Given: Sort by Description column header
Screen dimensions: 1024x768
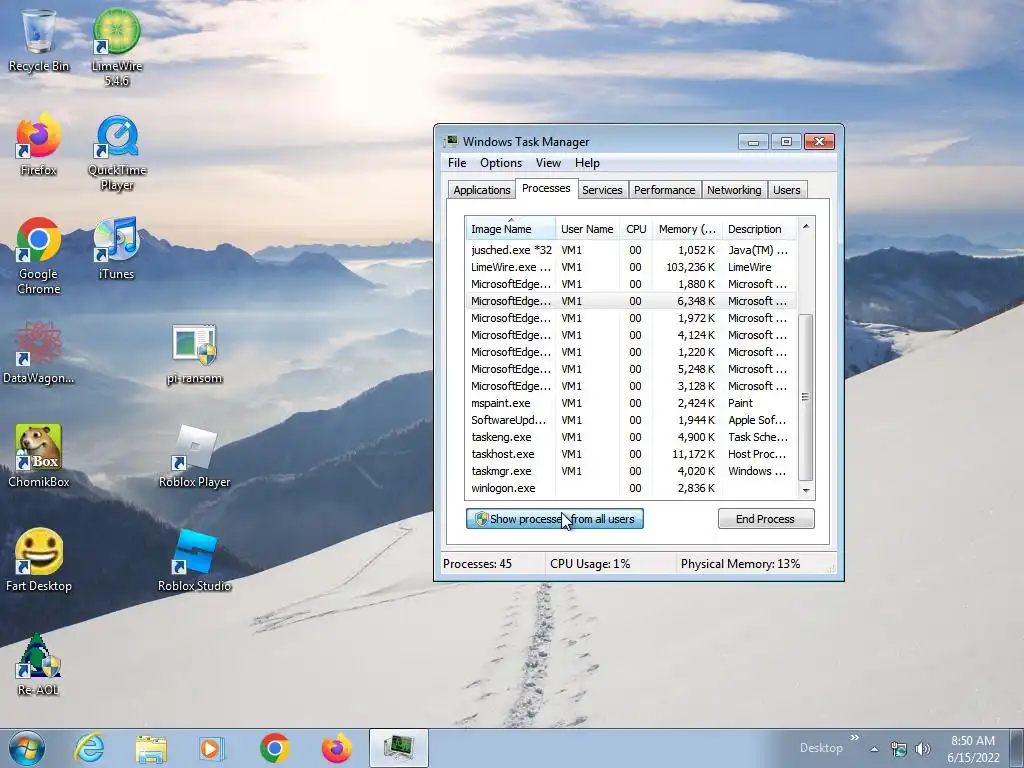Looking at the screenshot, I should pyautogui.click(x=760, y=229).
